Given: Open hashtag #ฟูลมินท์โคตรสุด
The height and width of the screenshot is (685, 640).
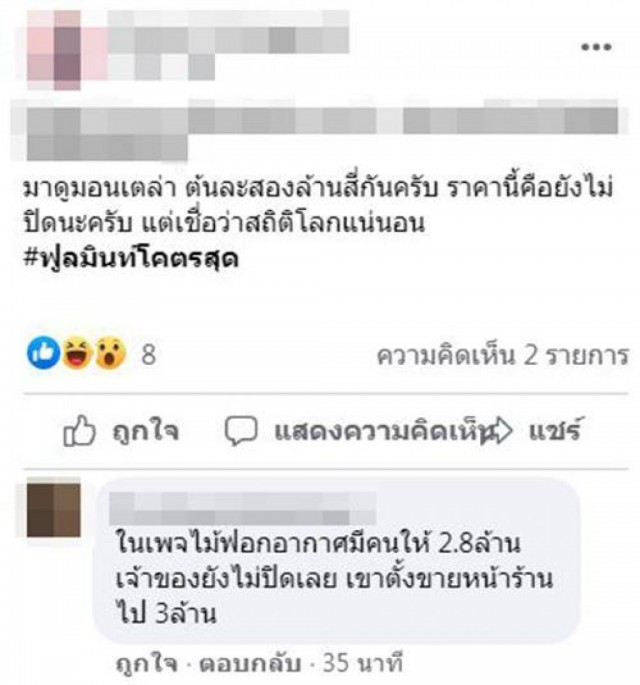Looking at the screenshot, I should point(131,259).
